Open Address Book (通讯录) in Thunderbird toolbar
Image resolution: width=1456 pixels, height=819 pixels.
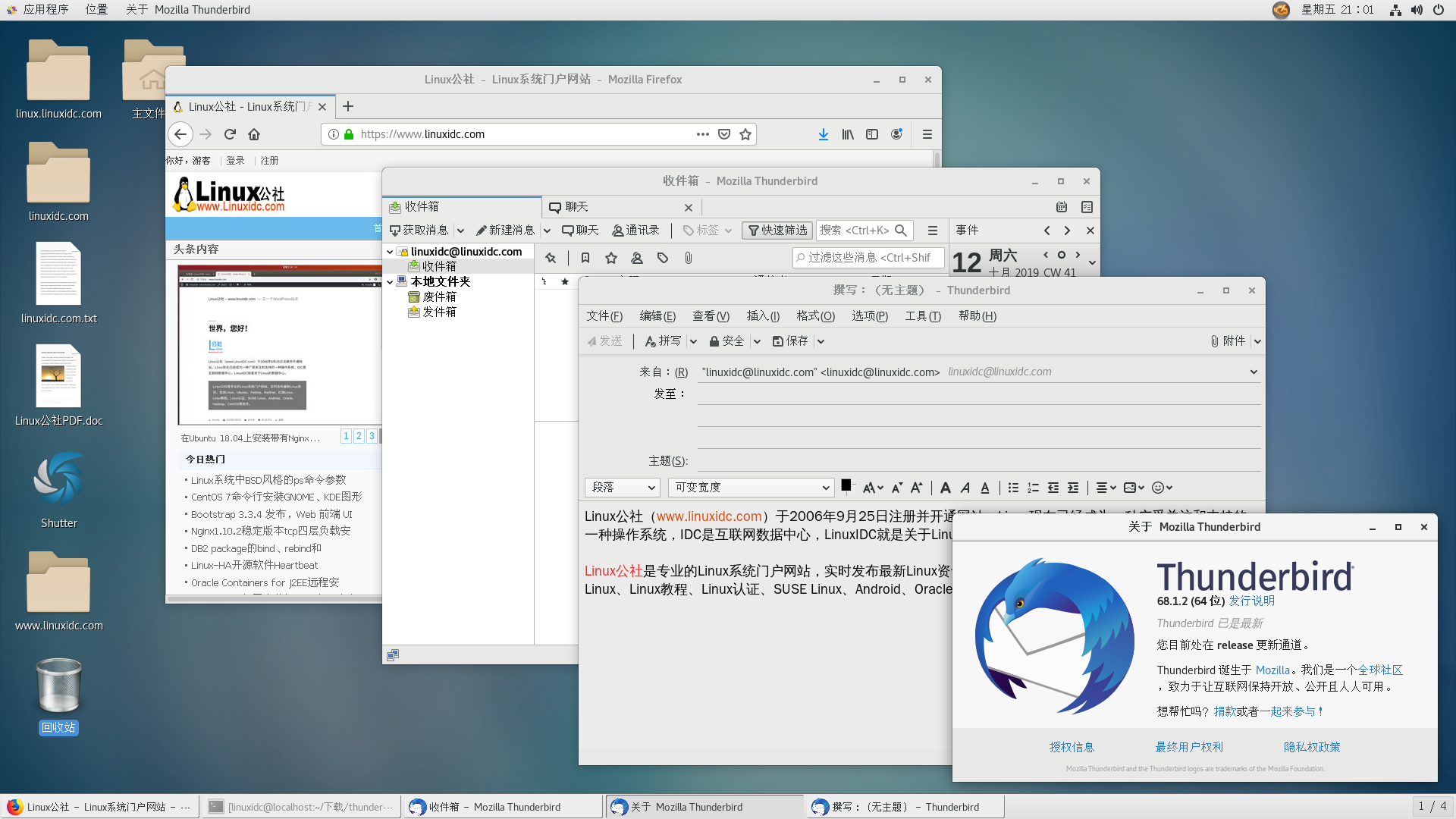(x=635, y=231)
